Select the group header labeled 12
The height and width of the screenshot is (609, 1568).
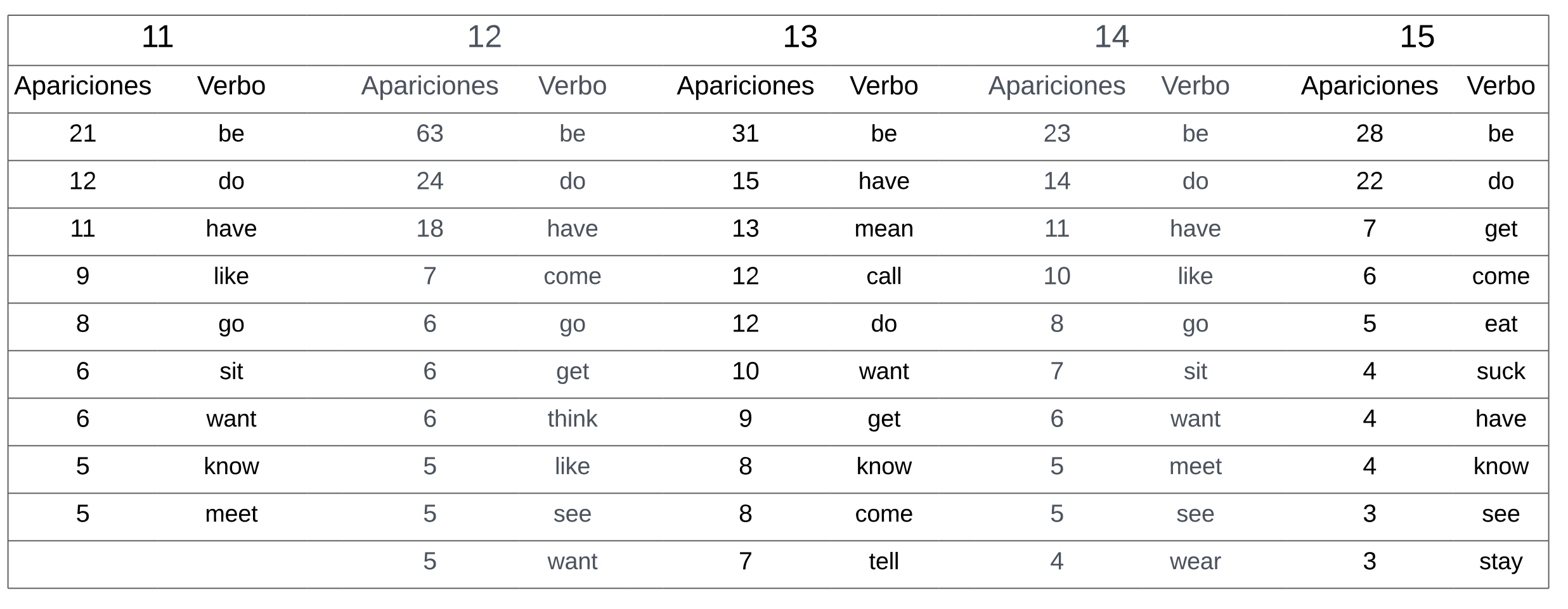point(484,37)
